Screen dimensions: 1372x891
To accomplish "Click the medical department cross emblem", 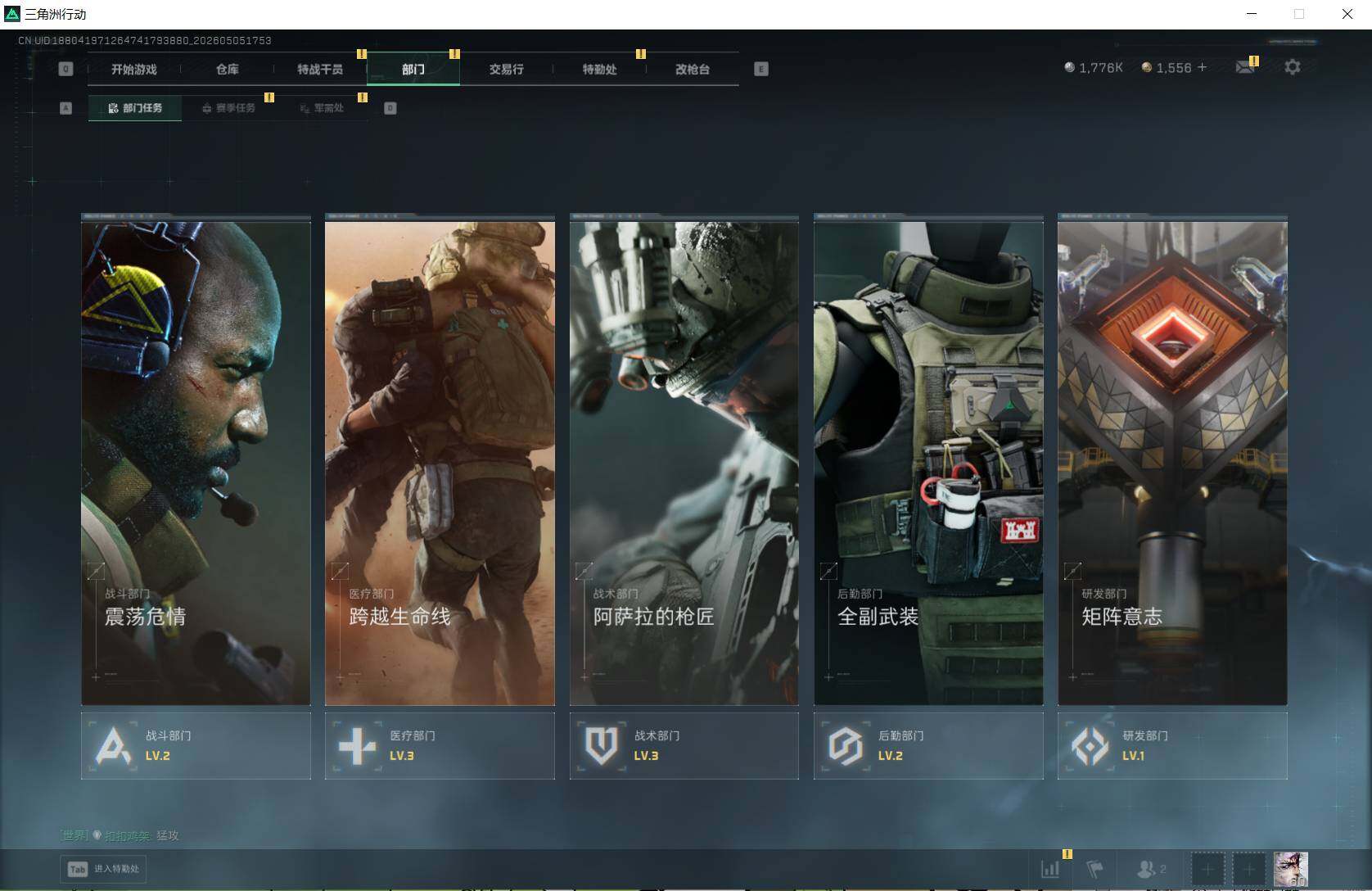I will pyautogui.click(x=357, y=746).
